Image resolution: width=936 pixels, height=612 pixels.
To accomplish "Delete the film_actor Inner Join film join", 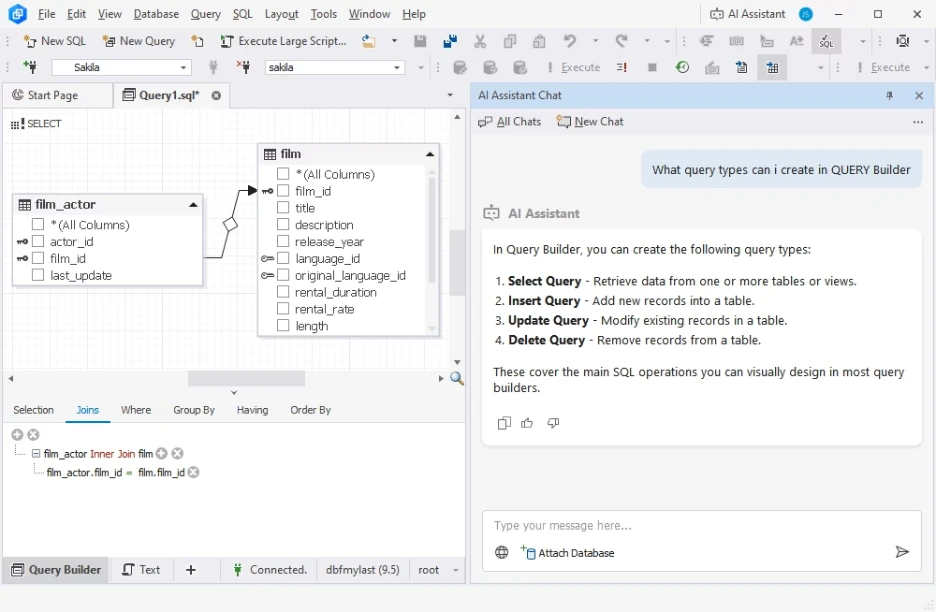I will (177, 454).
